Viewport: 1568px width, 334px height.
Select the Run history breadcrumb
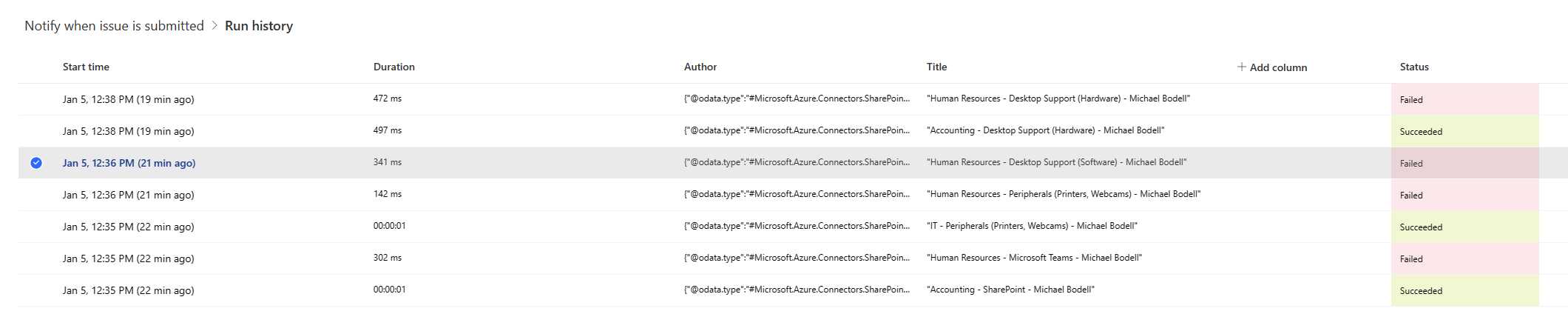click(259, 25)
